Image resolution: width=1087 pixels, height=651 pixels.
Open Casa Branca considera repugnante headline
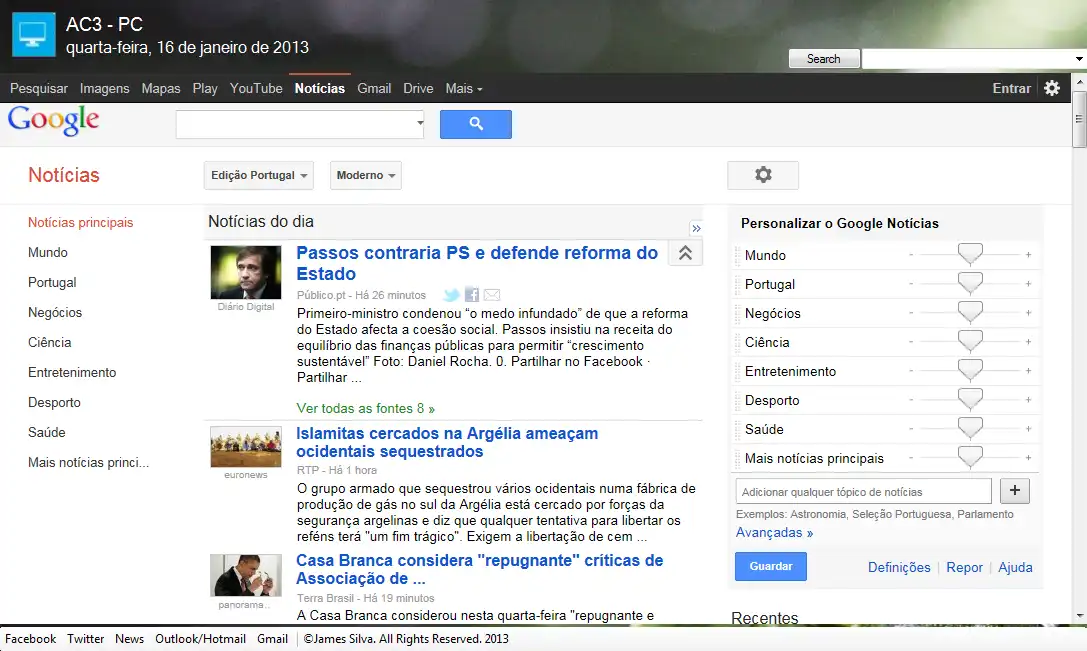(480, 569)
